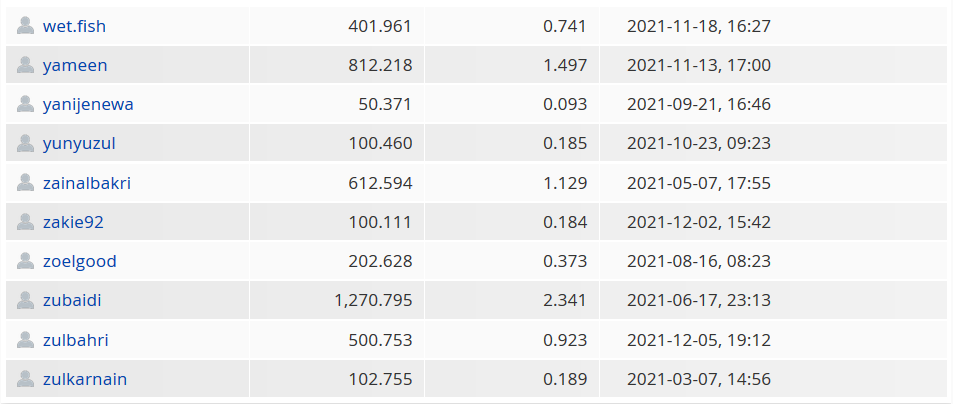Click the profile icon next to zoelgood
953x404 pixels.
[26, 261]
